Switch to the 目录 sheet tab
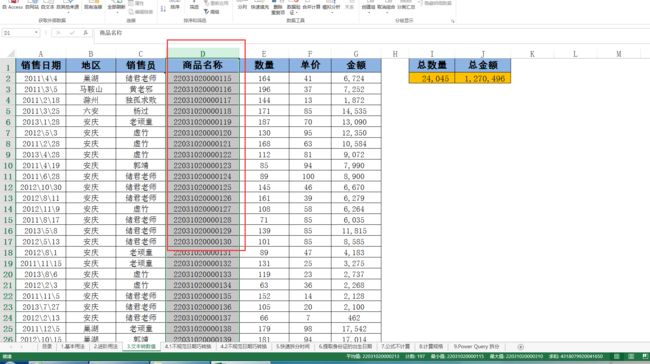Image resolution: width=650 pixels, height=364 pixels. click(x=47, y=347)
